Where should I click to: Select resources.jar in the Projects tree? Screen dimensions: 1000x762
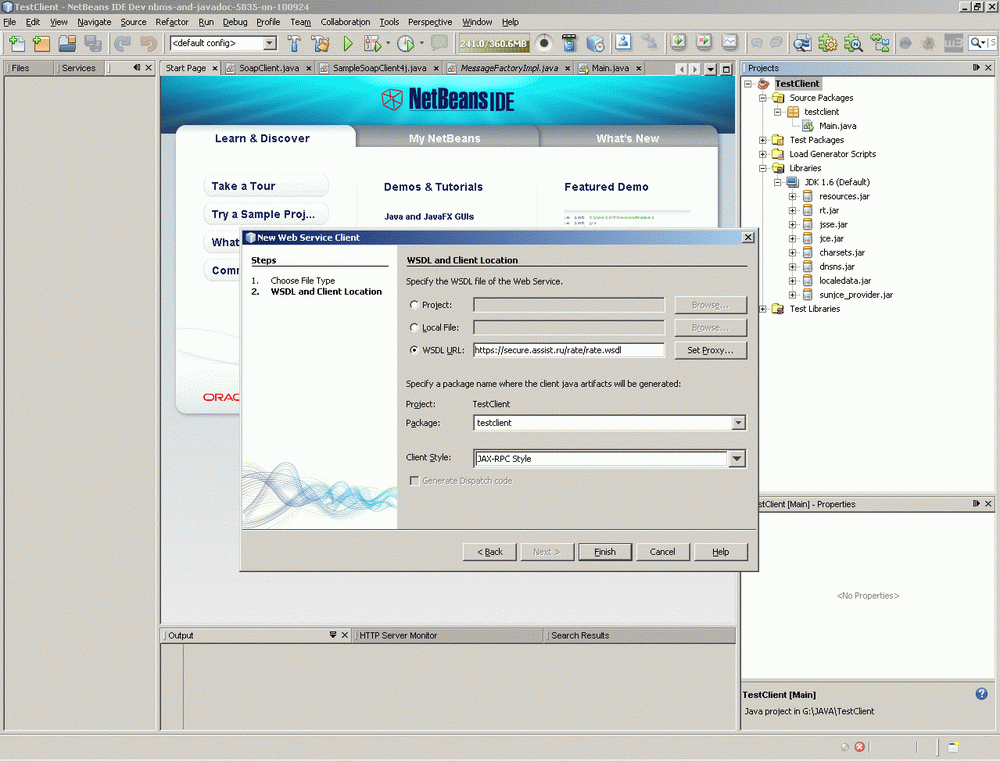pos(844,196)
